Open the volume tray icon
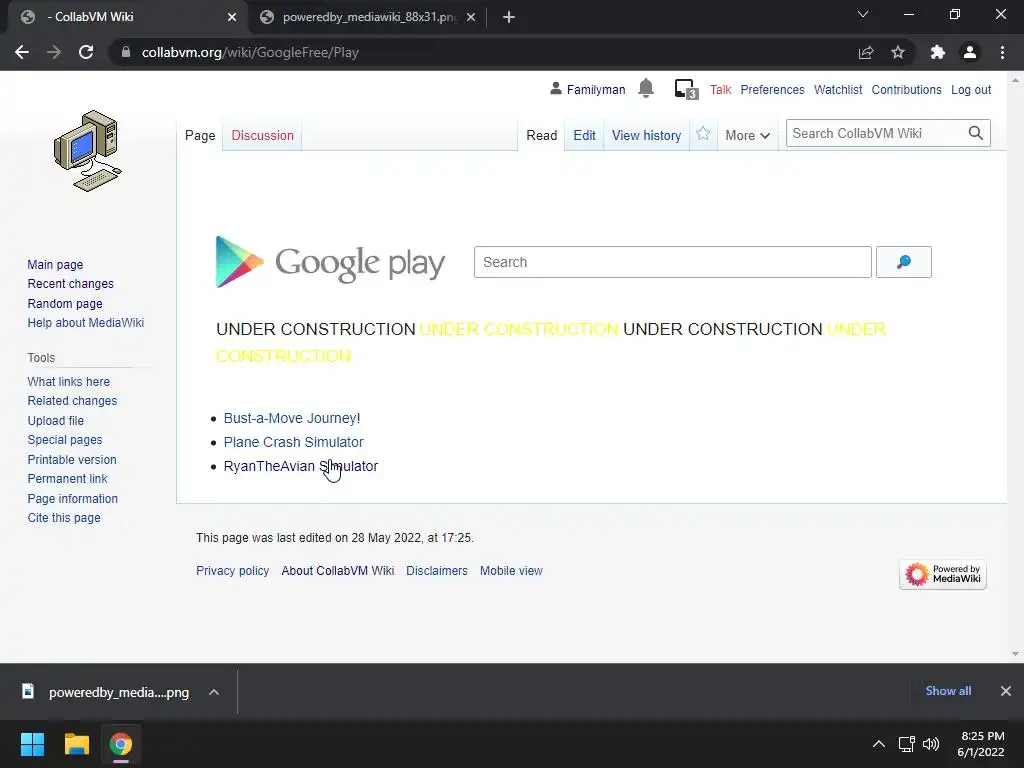This screenshot has height=768, width=1024. coord(931,744)
